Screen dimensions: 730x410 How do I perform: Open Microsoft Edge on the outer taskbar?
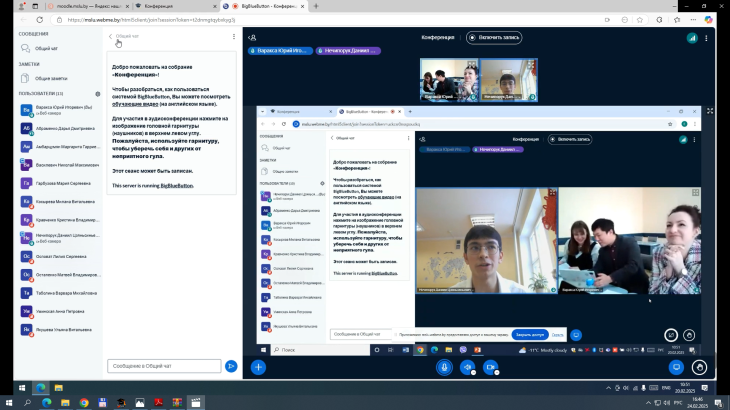(47, 403)
